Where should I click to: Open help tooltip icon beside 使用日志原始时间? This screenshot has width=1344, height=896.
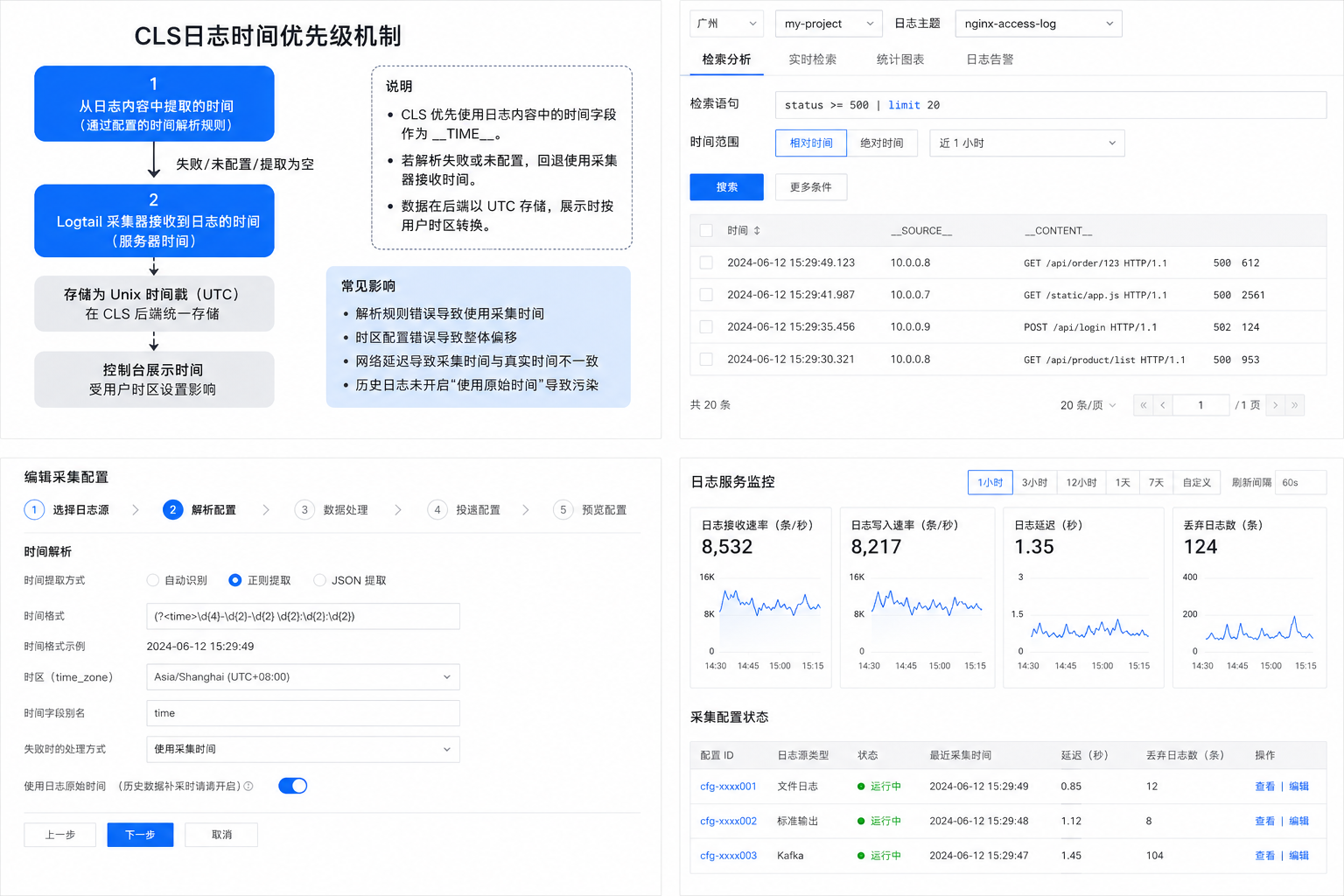[x=248, y=786]
